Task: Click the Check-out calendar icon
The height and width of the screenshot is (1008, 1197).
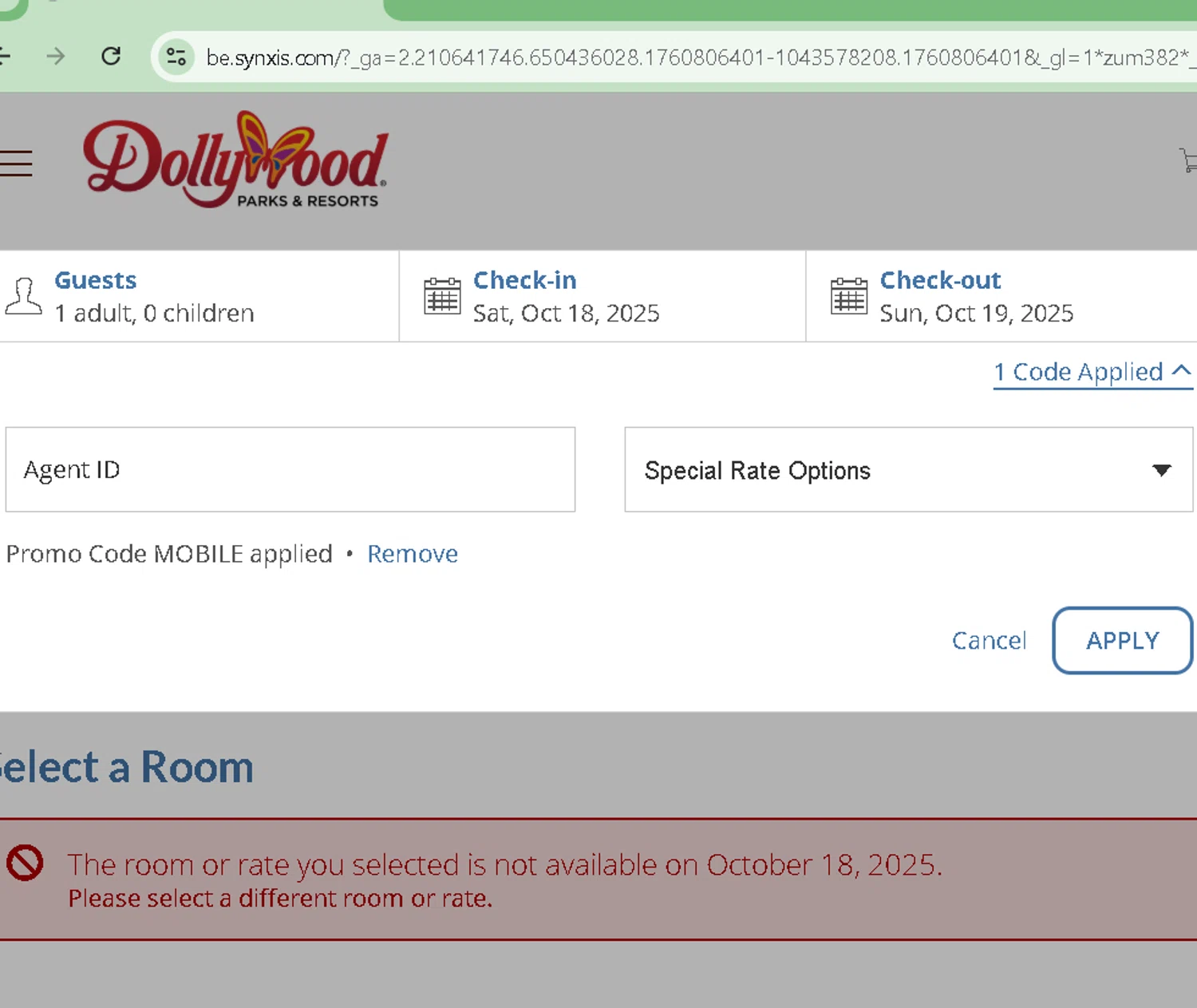Action: [x=849, y=296]
